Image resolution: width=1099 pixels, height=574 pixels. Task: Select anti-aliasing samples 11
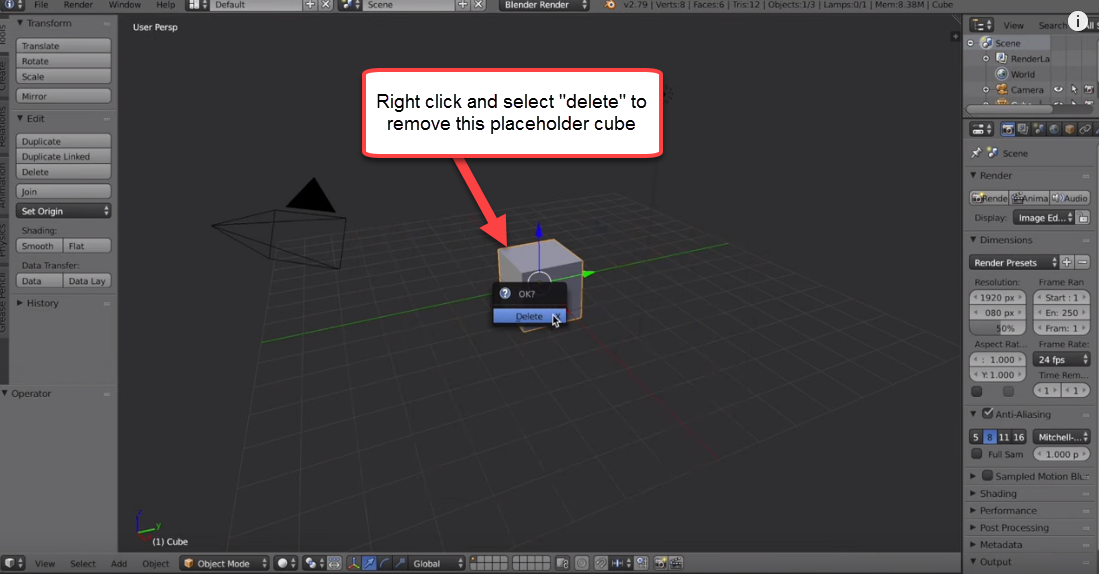tap(1004, 437)
